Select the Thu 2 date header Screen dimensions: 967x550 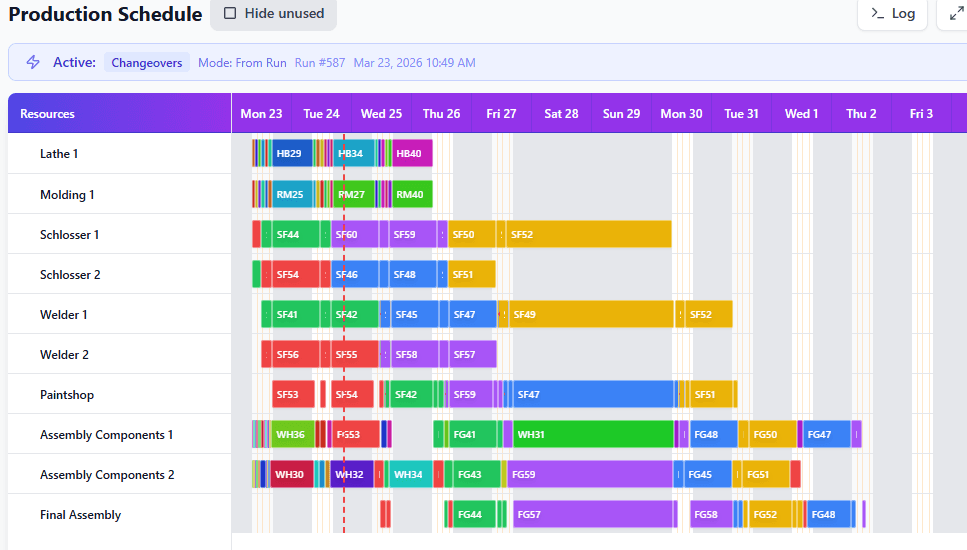pos(861,113)
